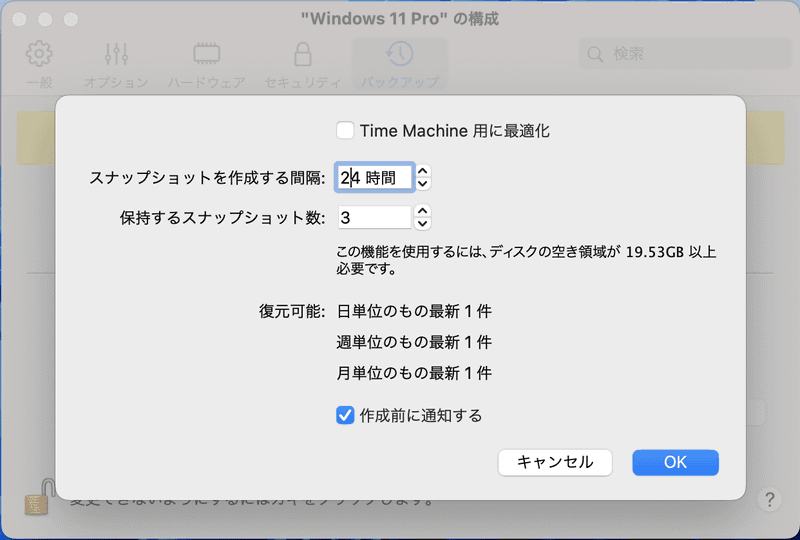The width and height of the screenshot is (800, 540).
Task: Zoom the configuration window with green button
Action: pyautogui.click(x=71, y=19)
